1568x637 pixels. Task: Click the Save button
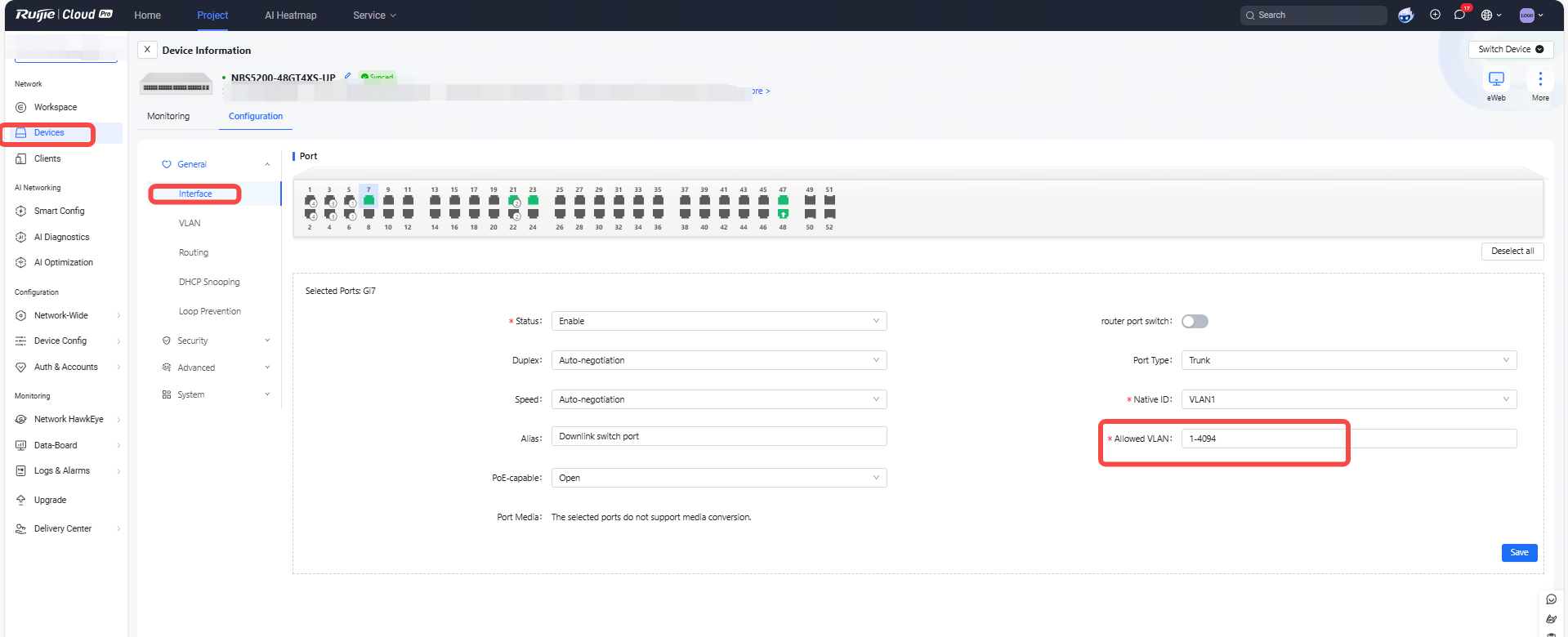(x=1519, y=552)
